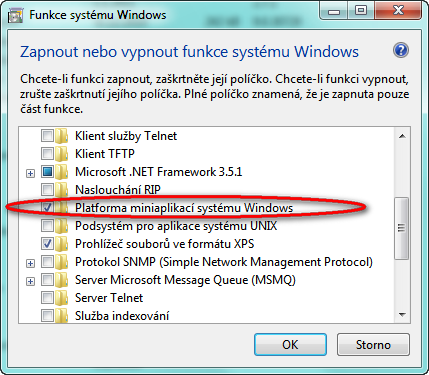This screenshot has height=375, width=429.
Task: Uncheck Platforma miniaplikací systému Windows checkbox
Action: click(x=47, y=208)
